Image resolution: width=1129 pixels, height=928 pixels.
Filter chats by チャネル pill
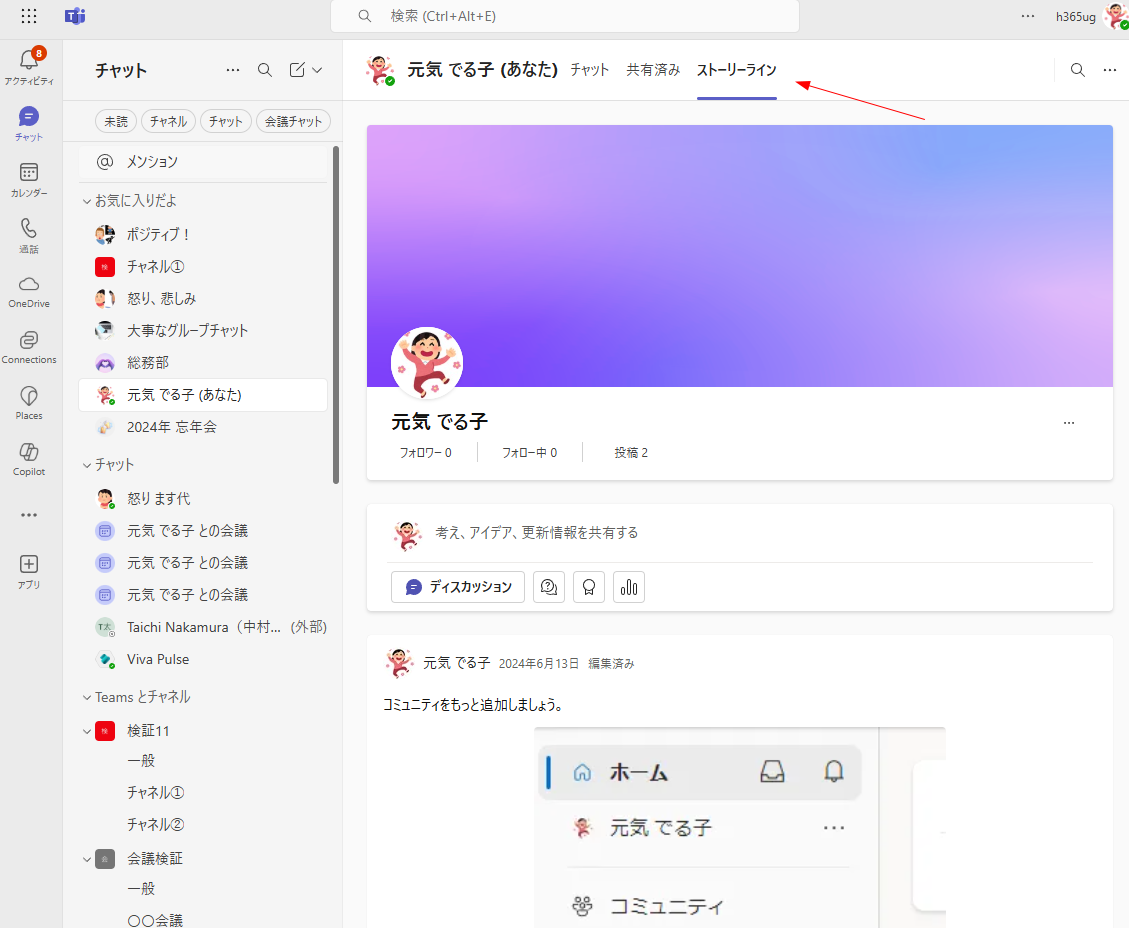pyautogui.click(x=168, y=121)
